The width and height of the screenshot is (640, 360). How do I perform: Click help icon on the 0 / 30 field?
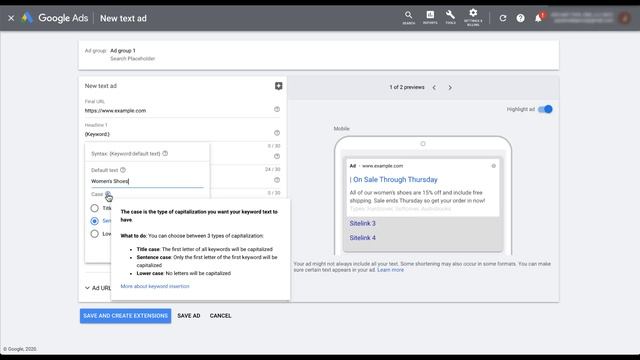click(x=277, y=156)
